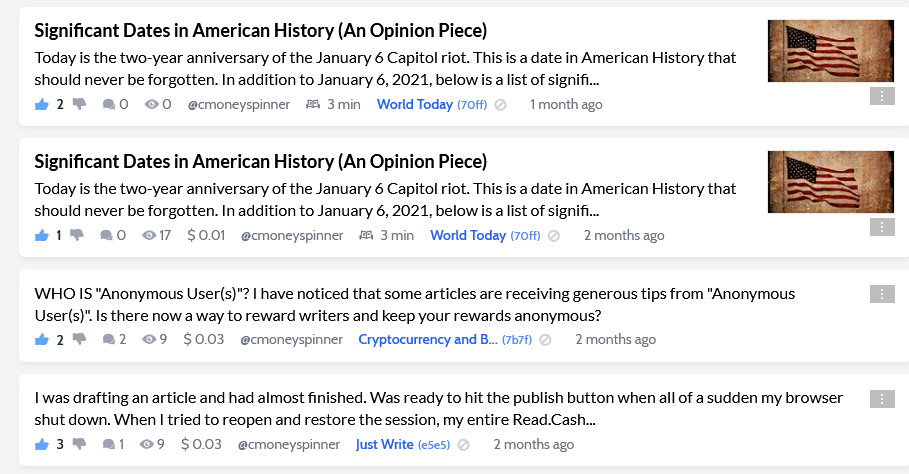Visit @cmoneyspinner profile from first article
The width and height of the screenshot is (909, 474).
tap(239, 104)
